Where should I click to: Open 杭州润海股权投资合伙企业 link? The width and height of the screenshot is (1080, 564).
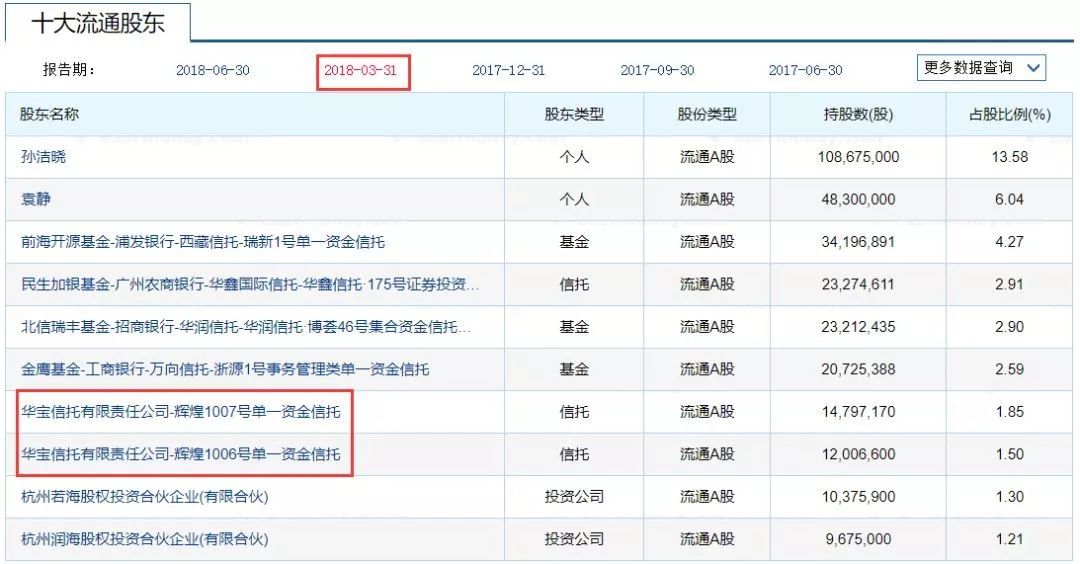tap(145, 539)
